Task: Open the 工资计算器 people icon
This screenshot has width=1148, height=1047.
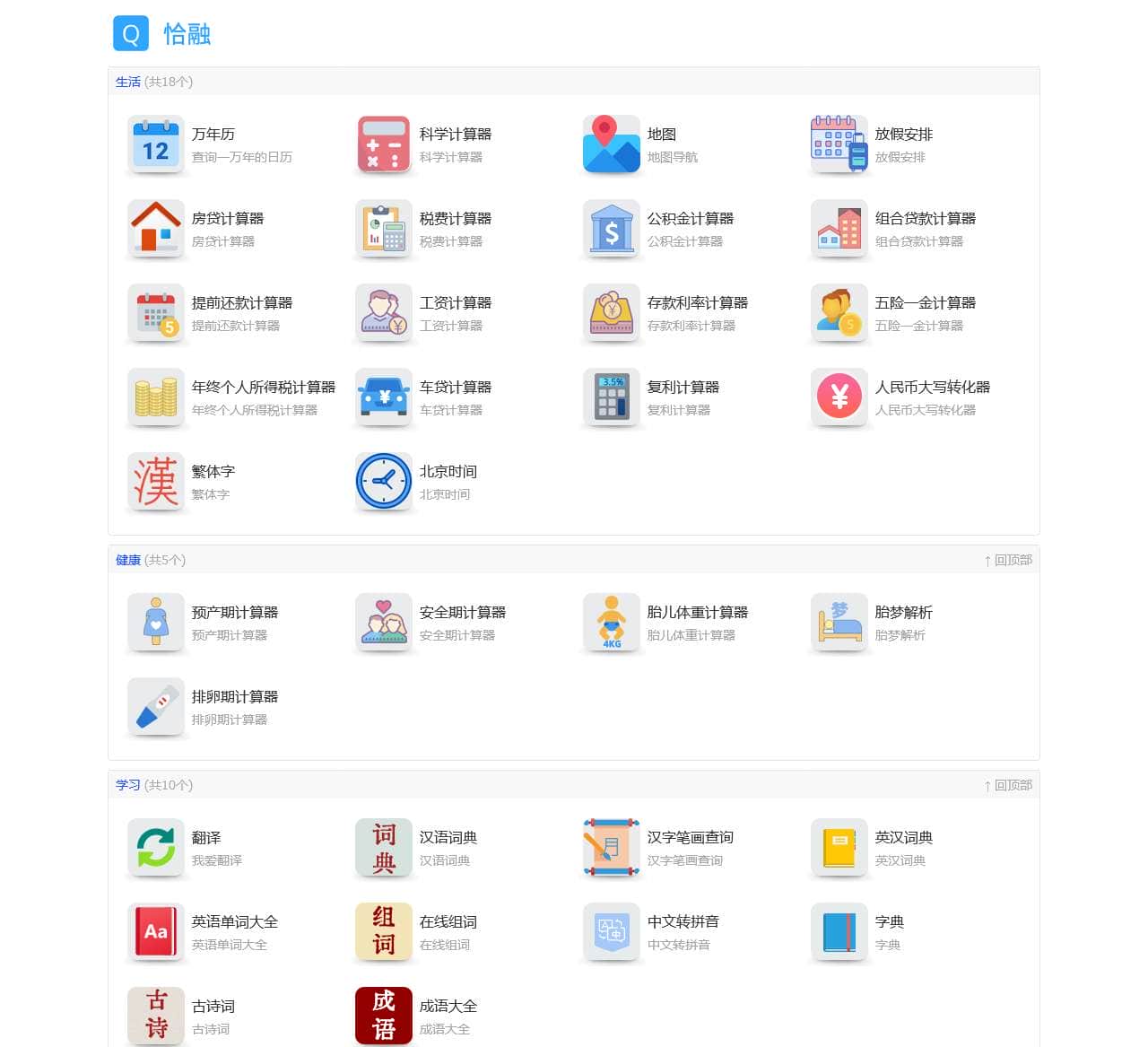Action: point(384,312)
